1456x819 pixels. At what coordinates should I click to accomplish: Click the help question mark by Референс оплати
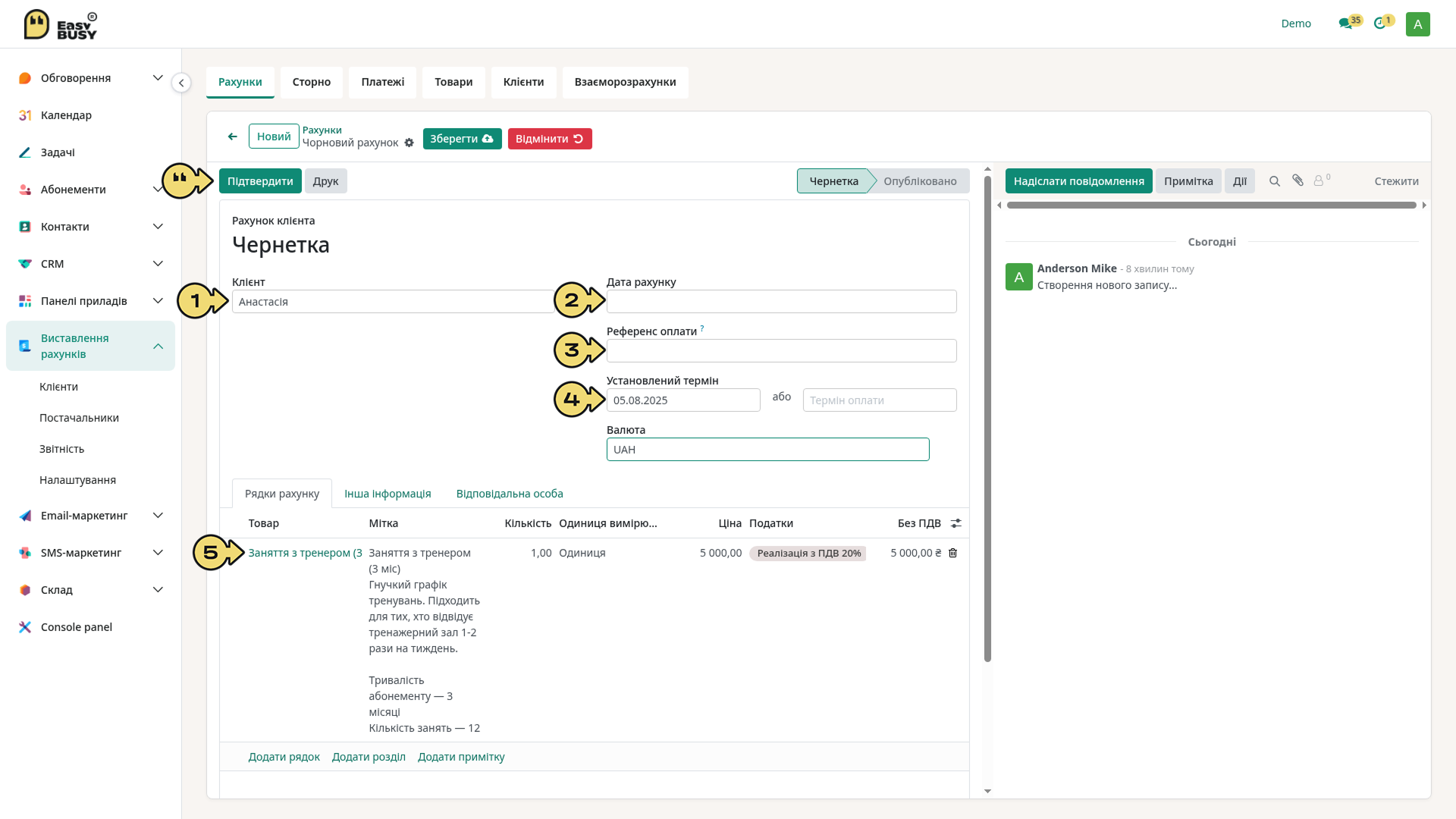[x=702, y=328]
